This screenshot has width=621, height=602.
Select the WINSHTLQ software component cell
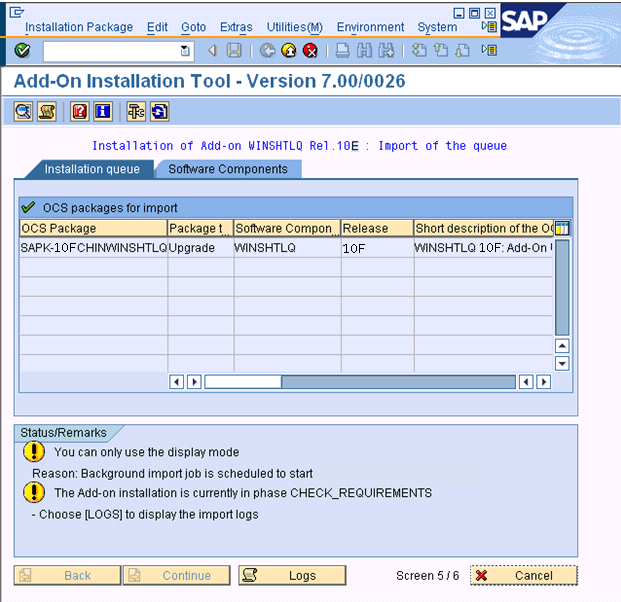click(287, 248)
